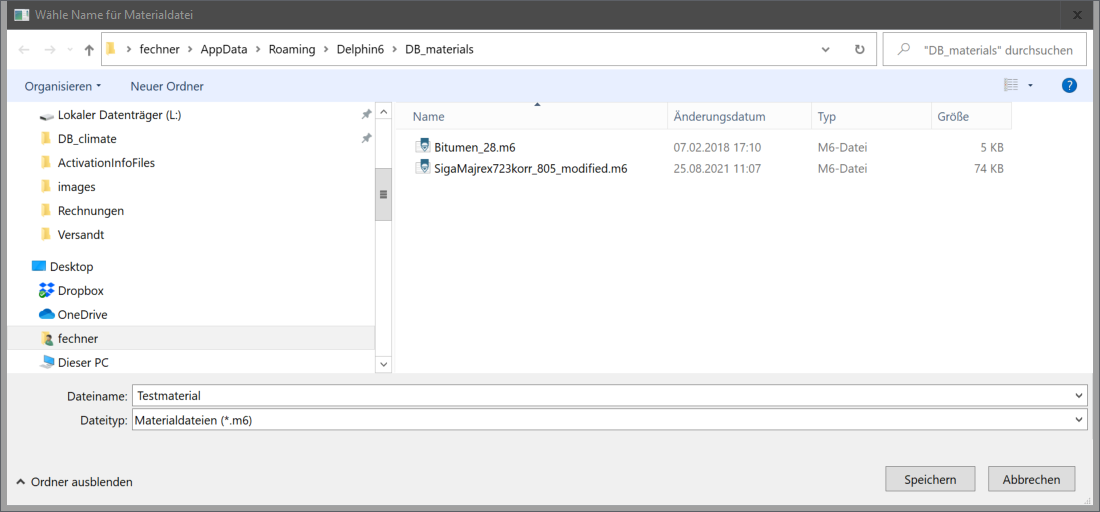Click the folder icon in address bar

coord(111,49)
